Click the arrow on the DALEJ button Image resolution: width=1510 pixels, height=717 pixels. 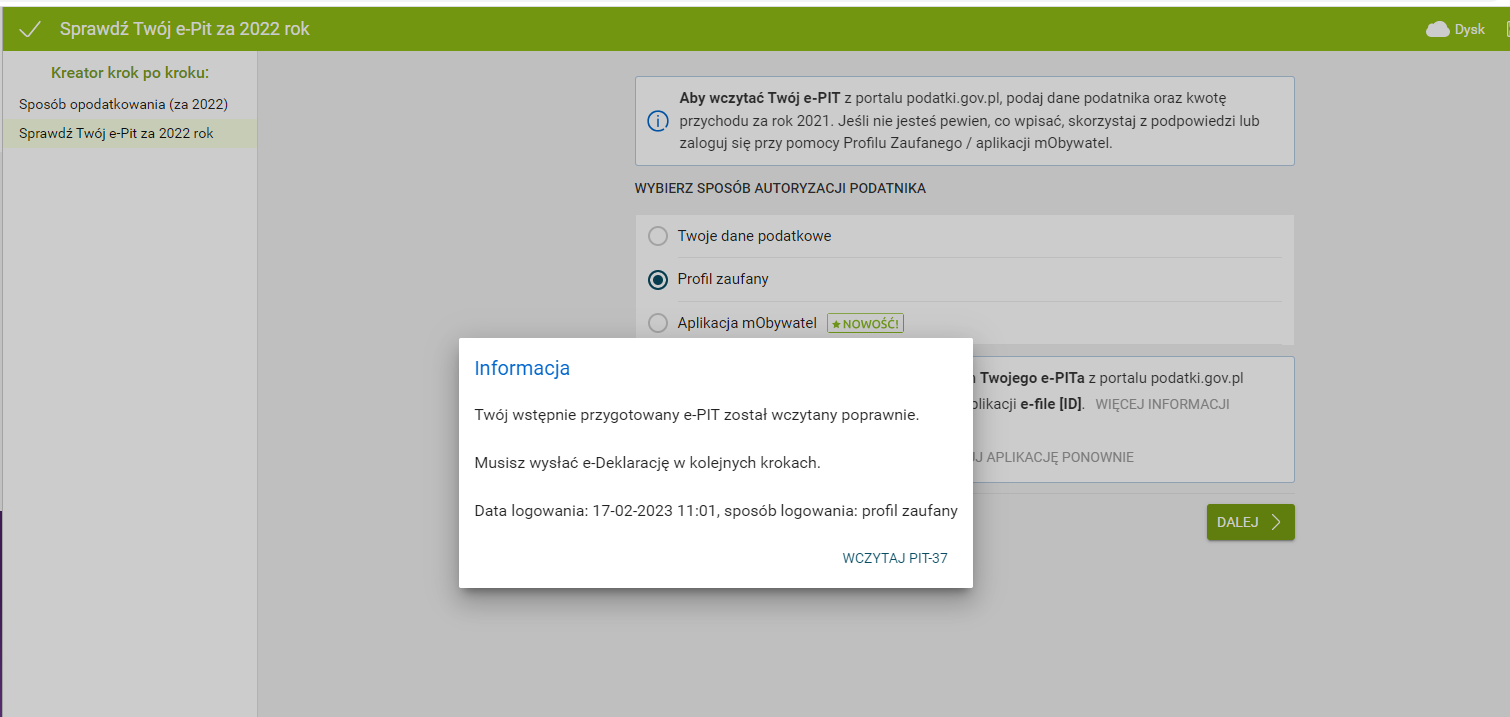coord(1275,522)
